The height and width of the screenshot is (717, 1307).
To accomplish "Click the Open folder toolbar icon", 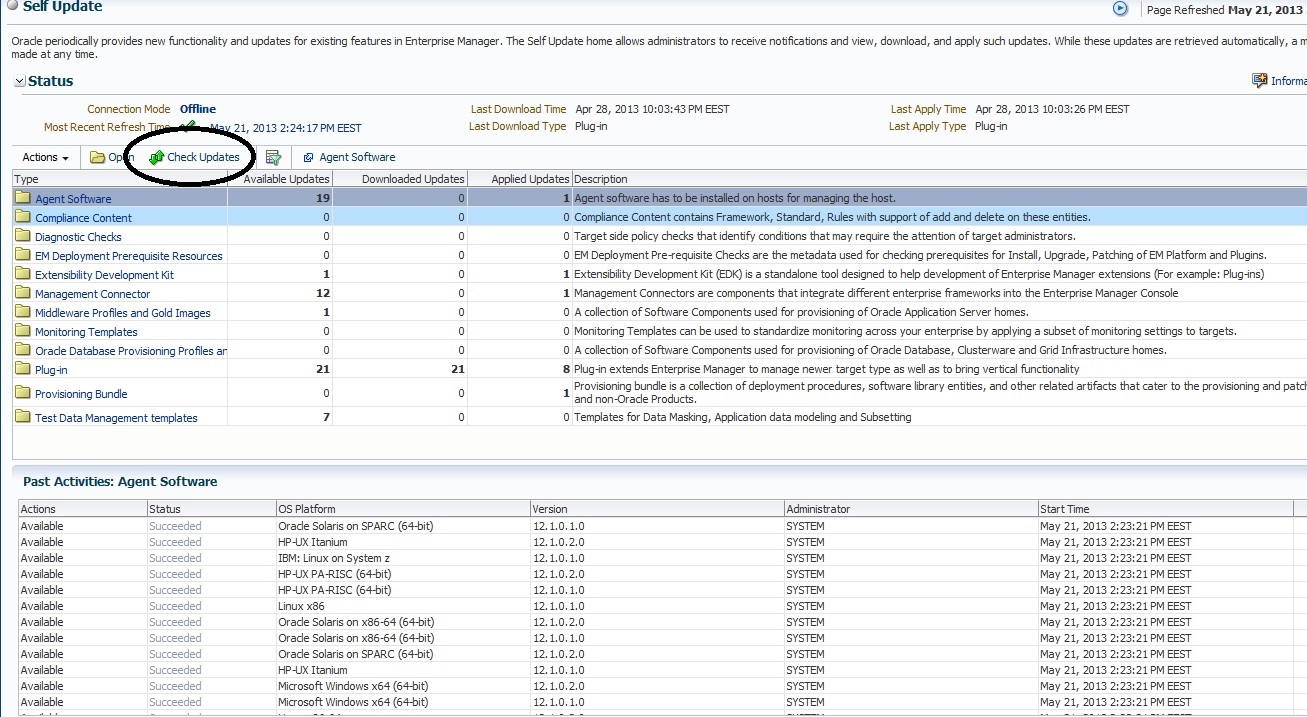I will tap(97, 157).
